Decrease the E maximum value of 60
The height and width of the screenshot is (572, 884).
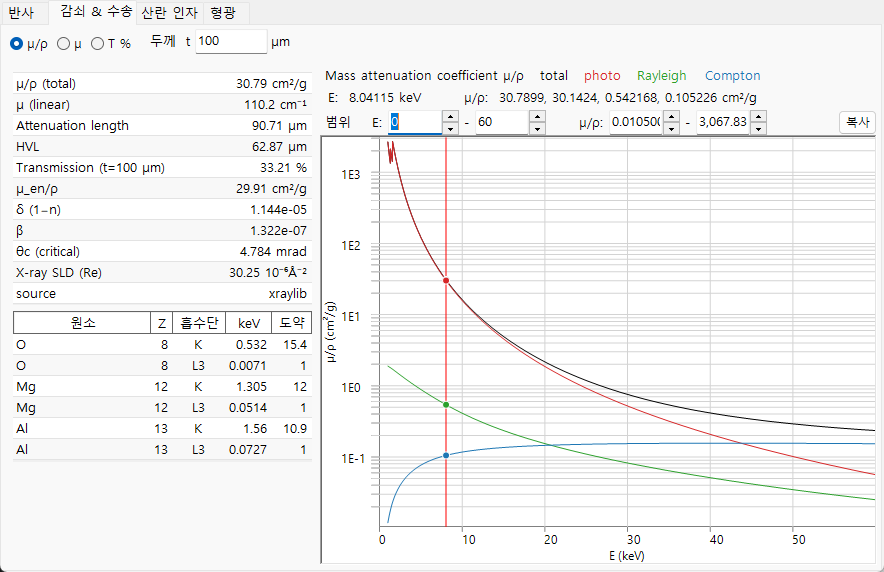click(537, 128)
